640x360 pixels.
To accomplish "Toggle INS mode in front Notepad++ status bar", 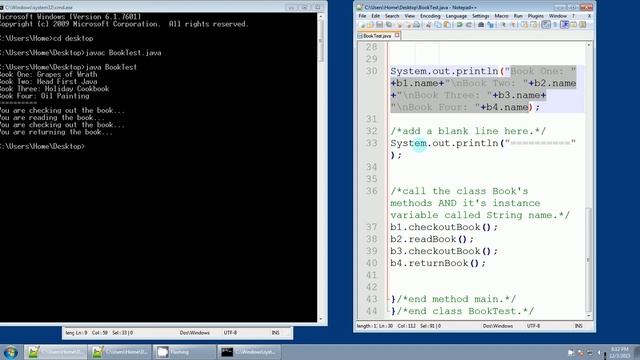I will (578, 326).
